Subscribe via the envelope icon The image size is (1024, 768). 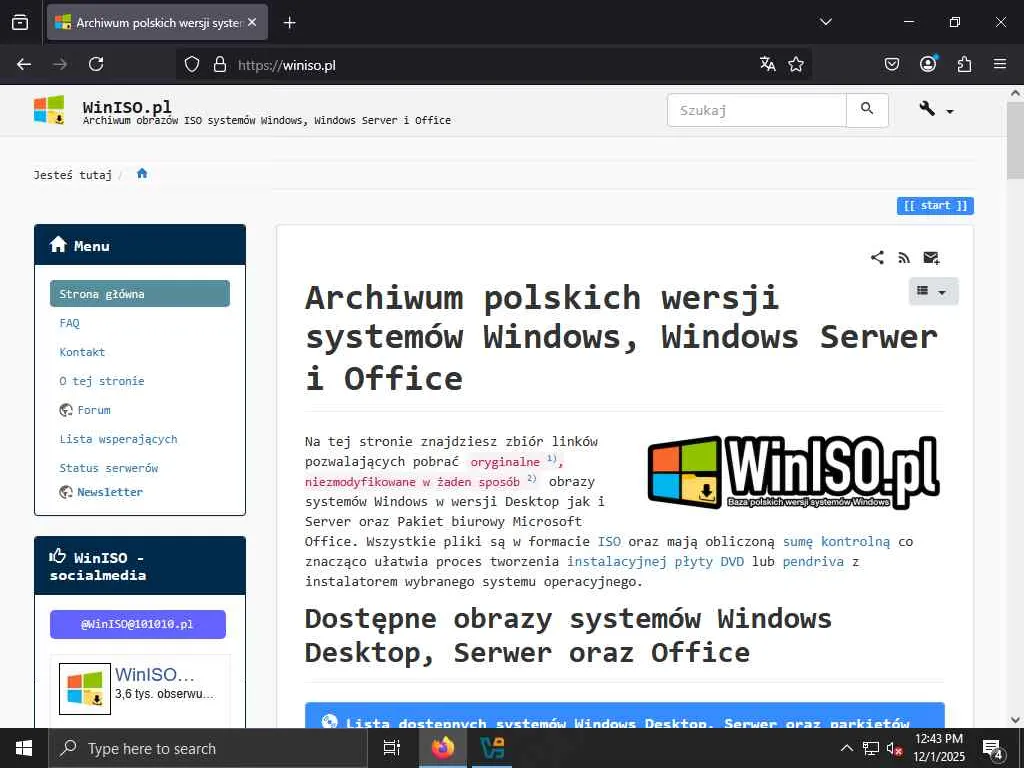(931, 258)
